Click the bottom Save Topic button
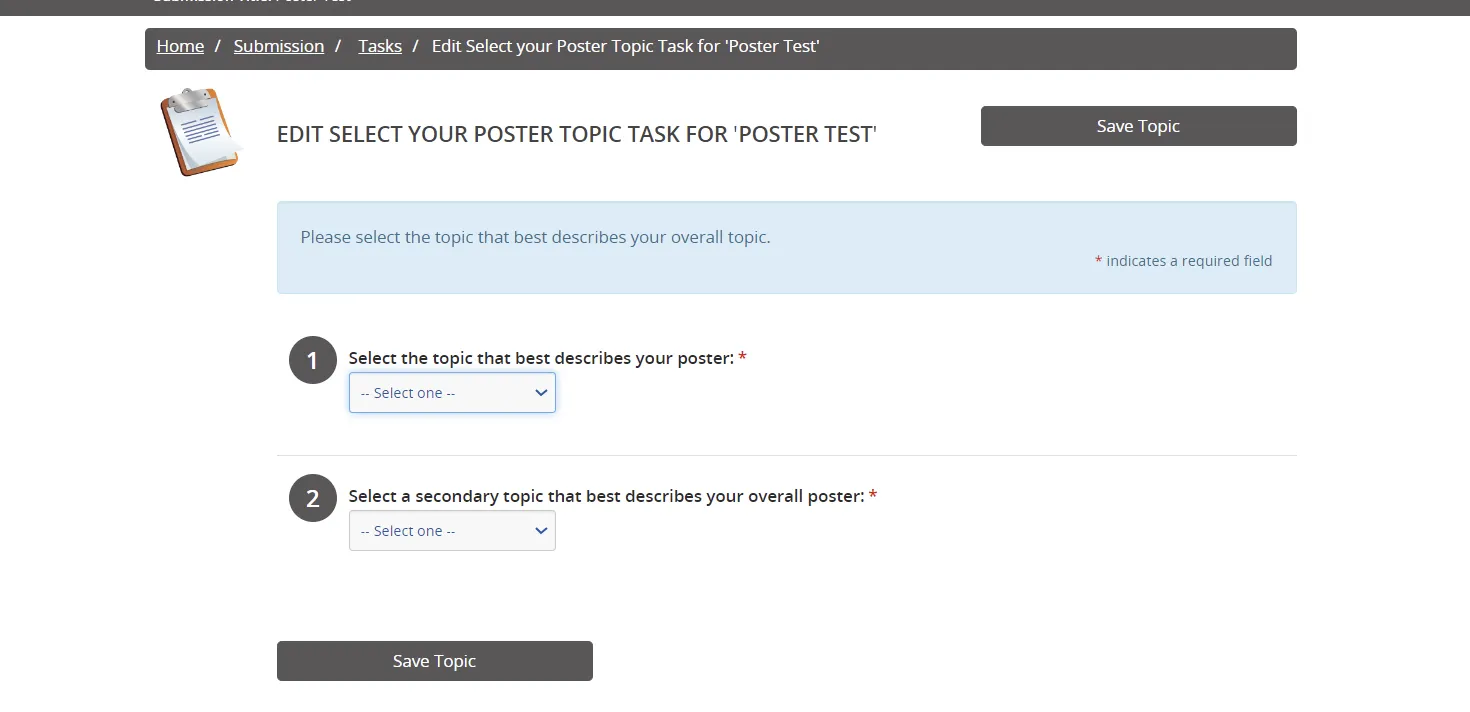The width and height of the screenshot is (1470, 712). point(435,661)
